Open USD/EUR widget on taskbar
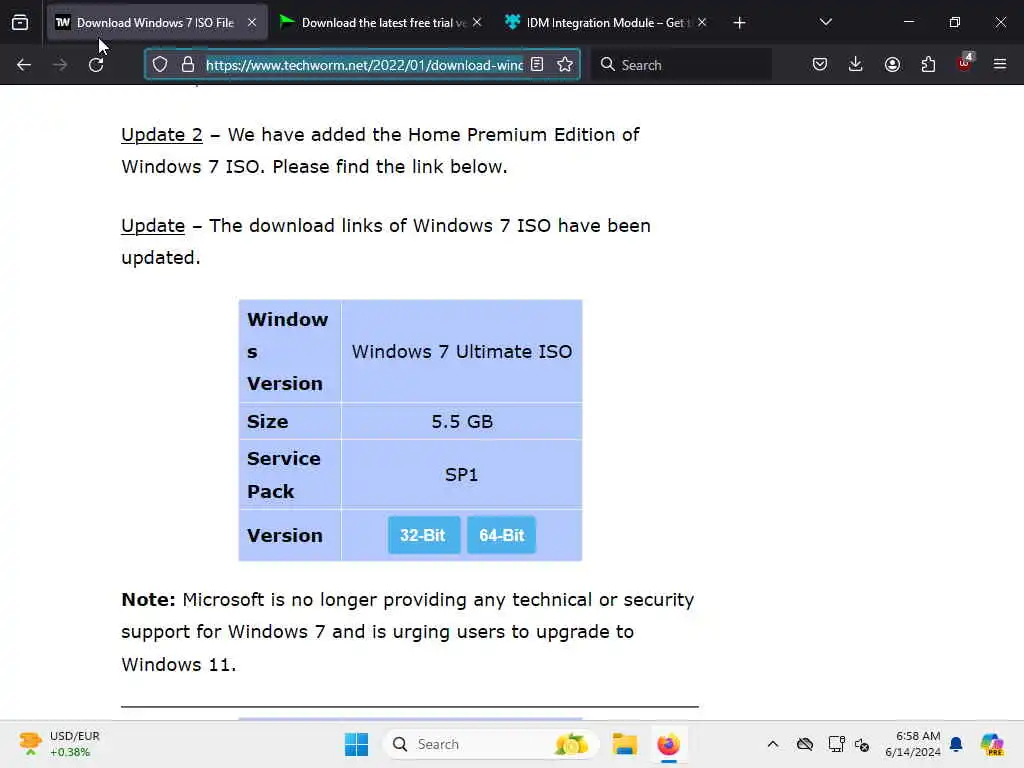 [59, 744]
